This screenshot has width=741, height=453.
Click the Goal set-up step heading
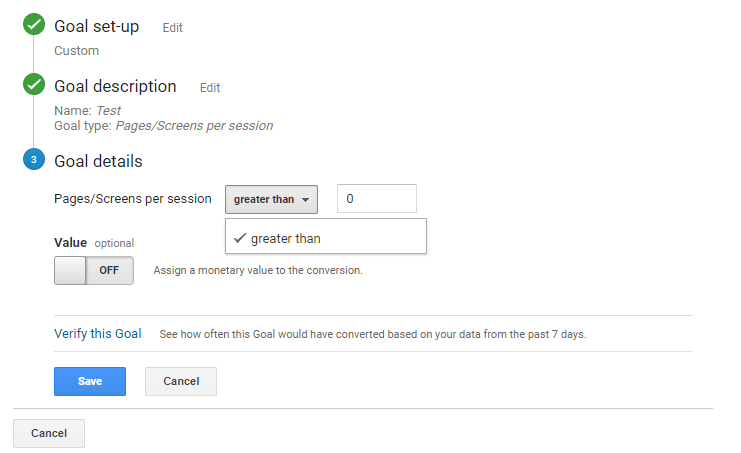pyautogui.click(x=97, y=26)
